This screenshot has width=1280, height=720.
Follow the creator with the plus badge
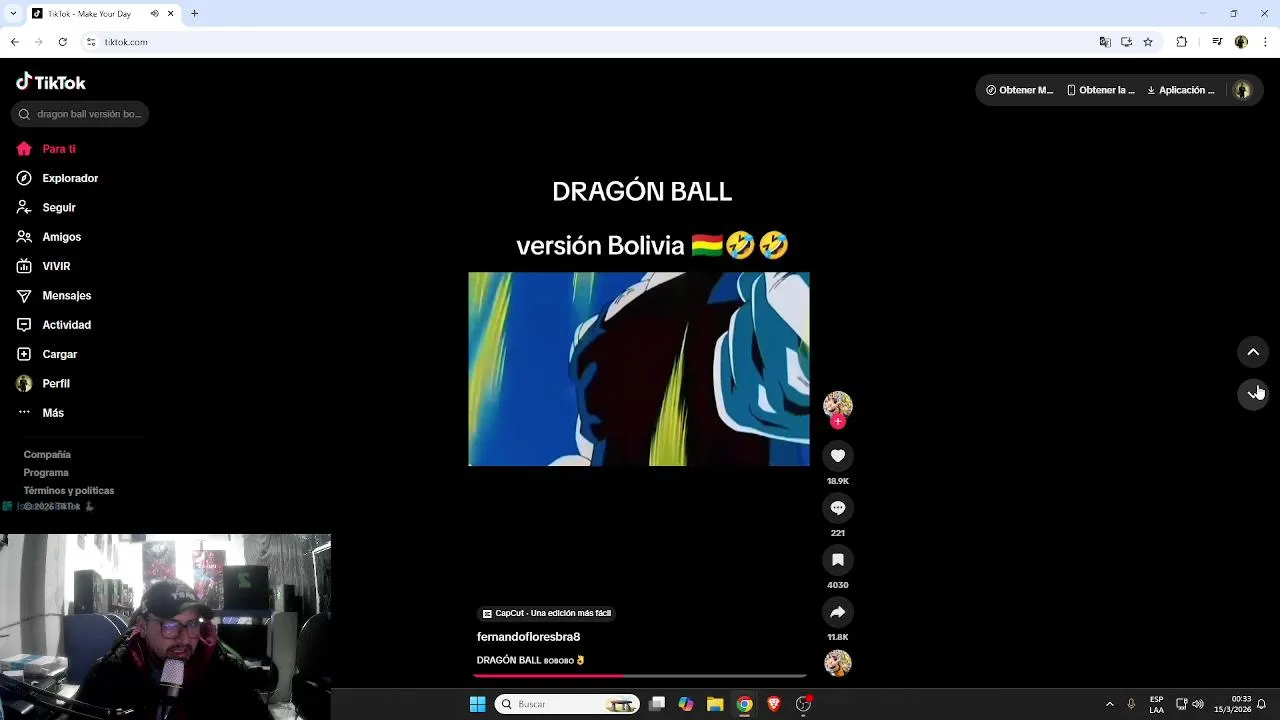pos(838,422)
